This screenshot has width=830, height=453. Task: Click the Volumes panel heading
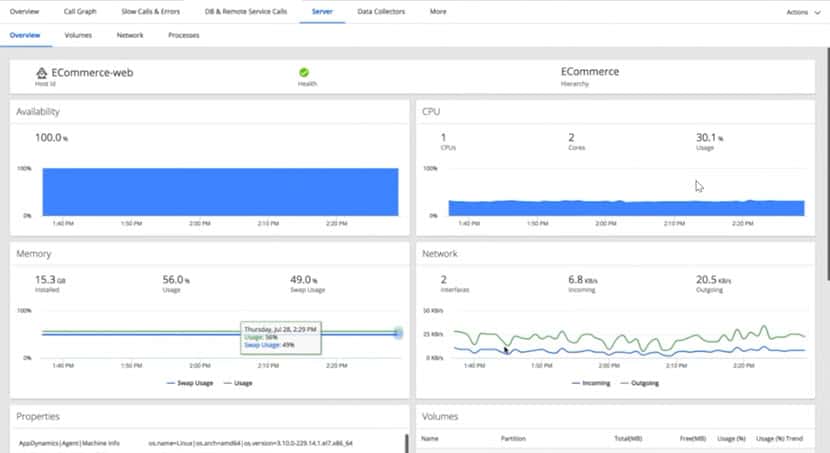pos(440,416)
